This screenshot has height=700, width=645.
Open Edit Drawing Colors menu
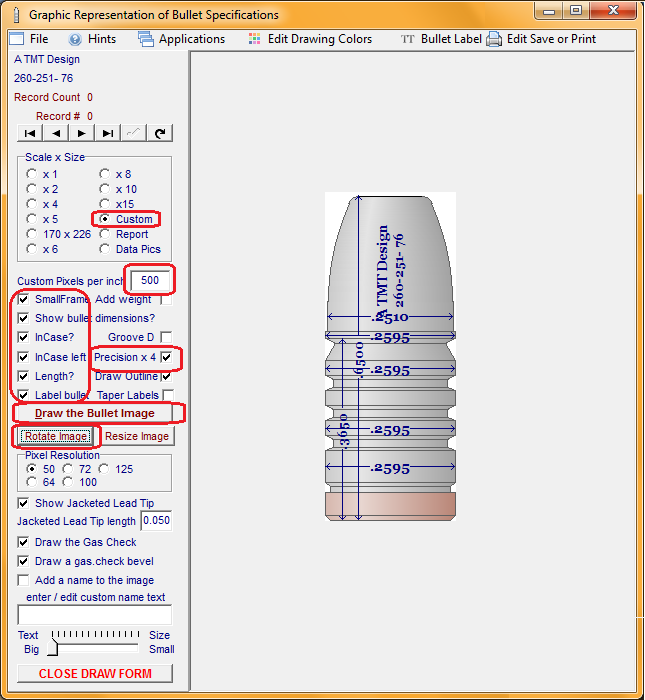tap(320, 39)
